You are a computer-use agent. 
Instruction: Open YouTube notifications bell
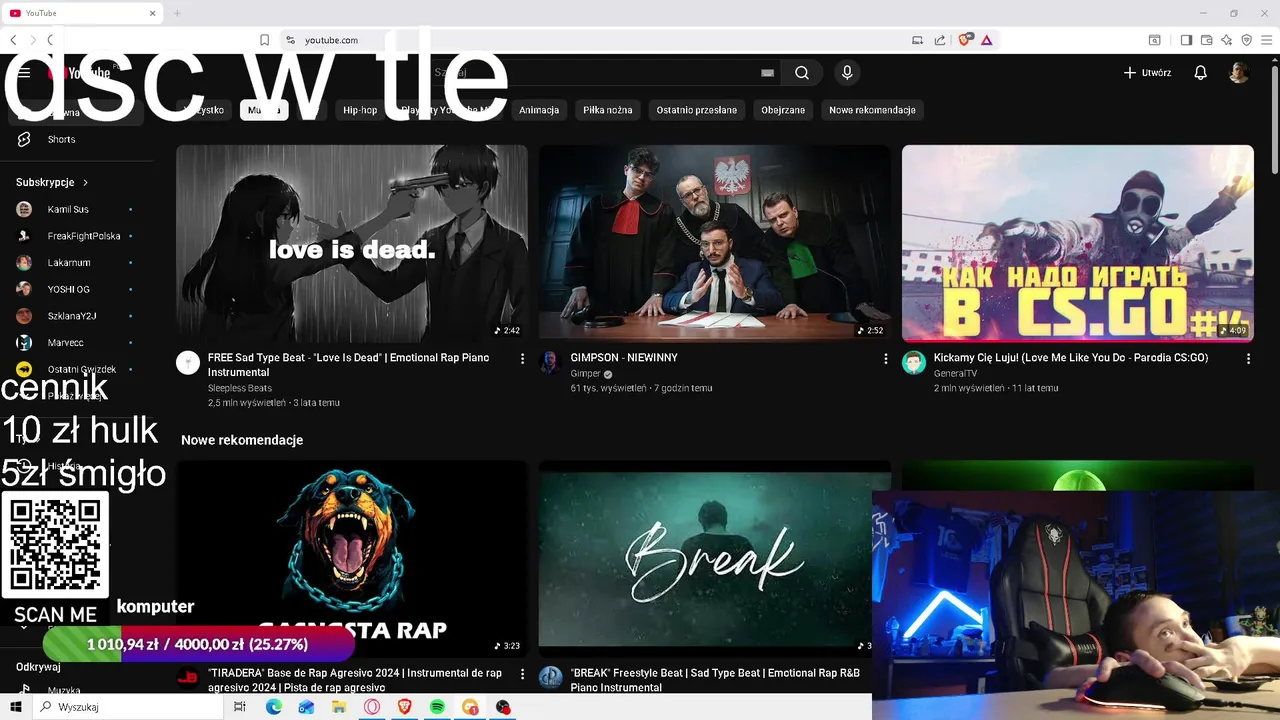1200,72
